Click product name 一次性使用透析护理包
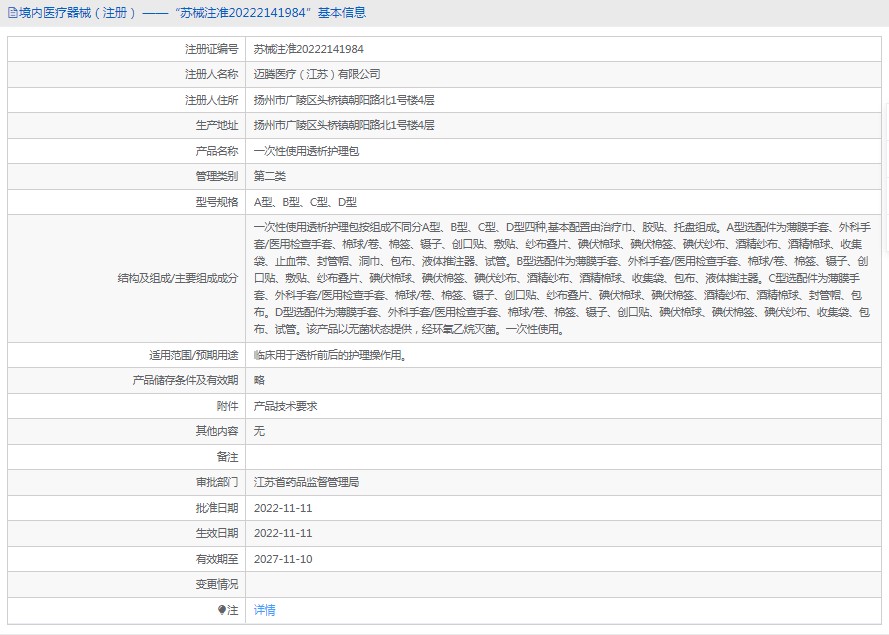The width and height of the screenshot is (889, 635). click(x=306, y=151)
